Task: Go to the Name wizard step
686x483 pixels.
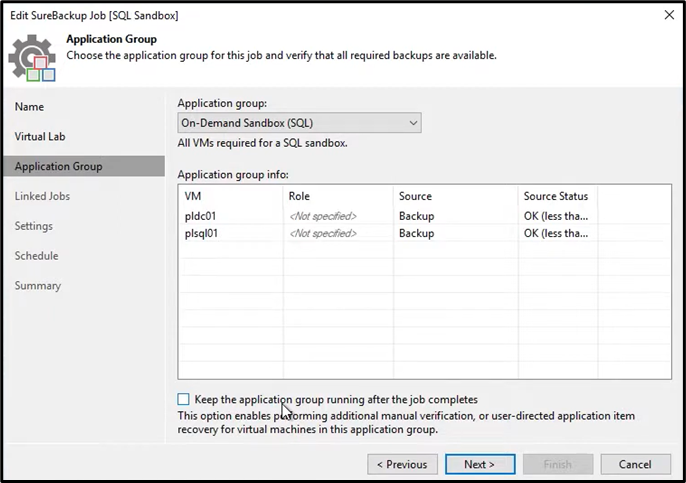Action: [x=29, y=107]
